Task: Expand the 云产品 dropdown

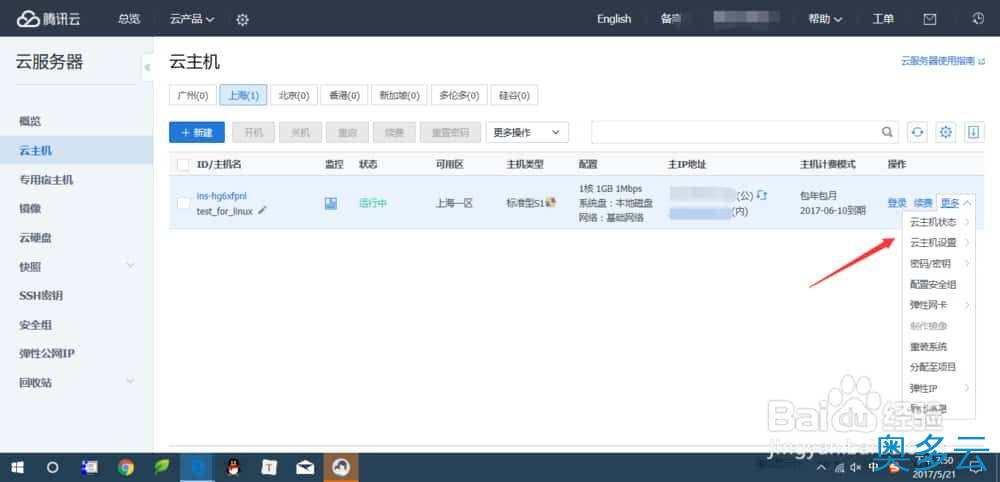Action: (192, 19)
